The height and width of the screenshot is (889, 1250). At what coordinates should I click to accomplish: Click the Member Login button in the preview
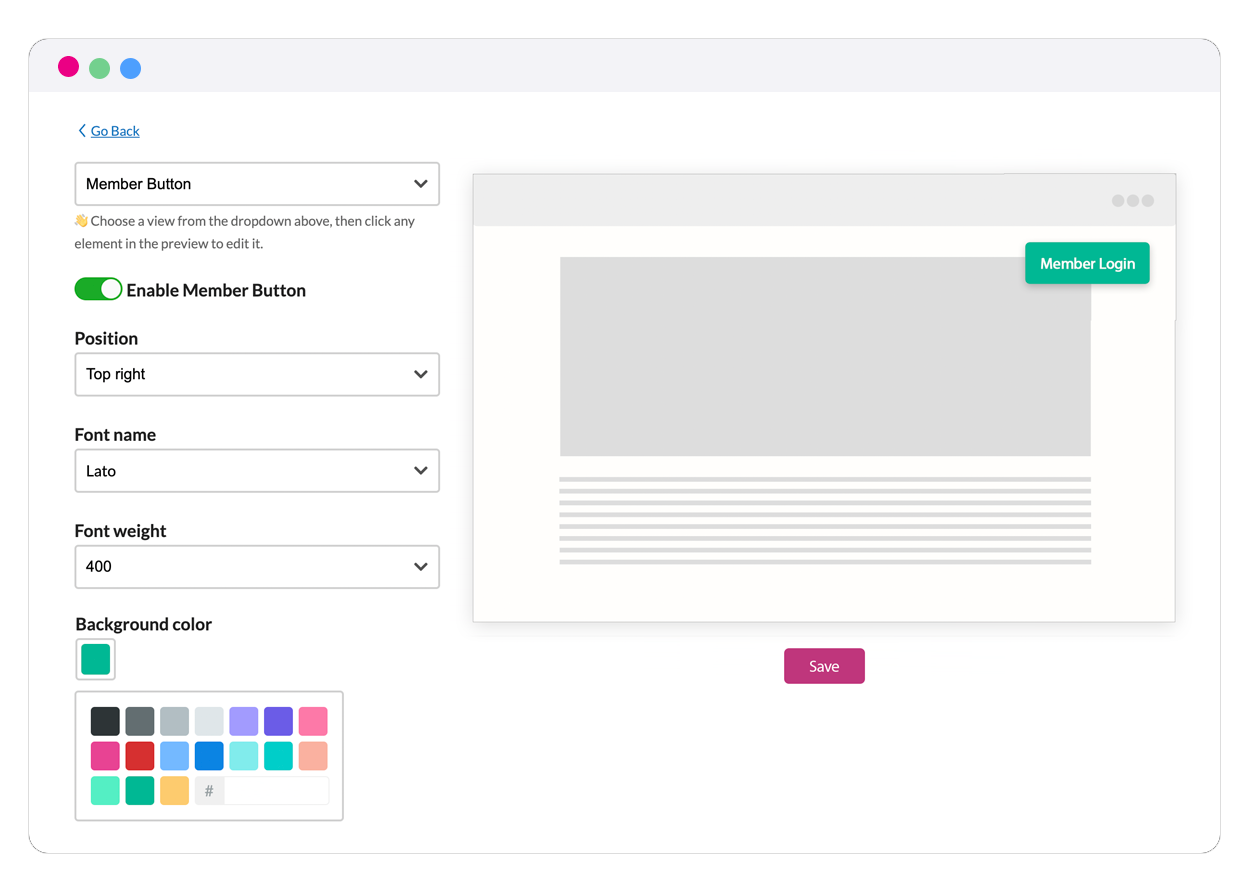pyautogui.click(x=1087, y=263)
